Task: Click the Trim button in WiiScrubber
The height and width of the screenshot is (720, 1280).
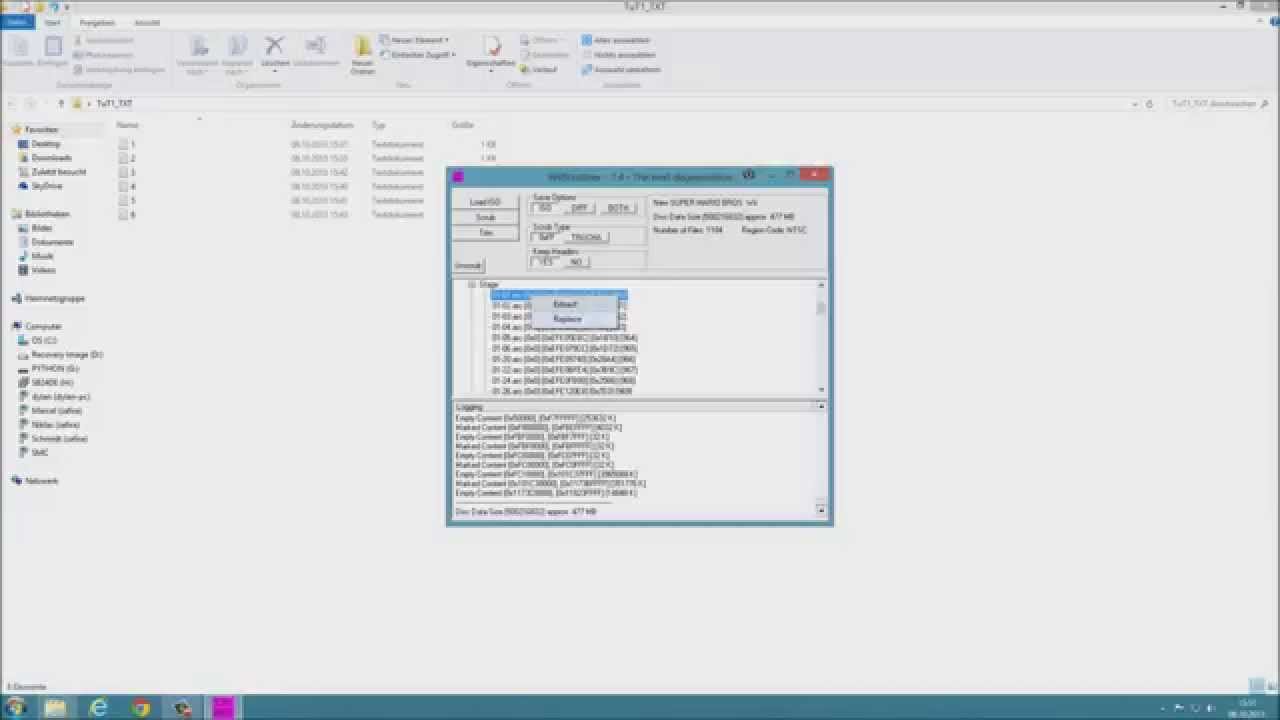Action: pyautogui.click(x=485, y=232)
